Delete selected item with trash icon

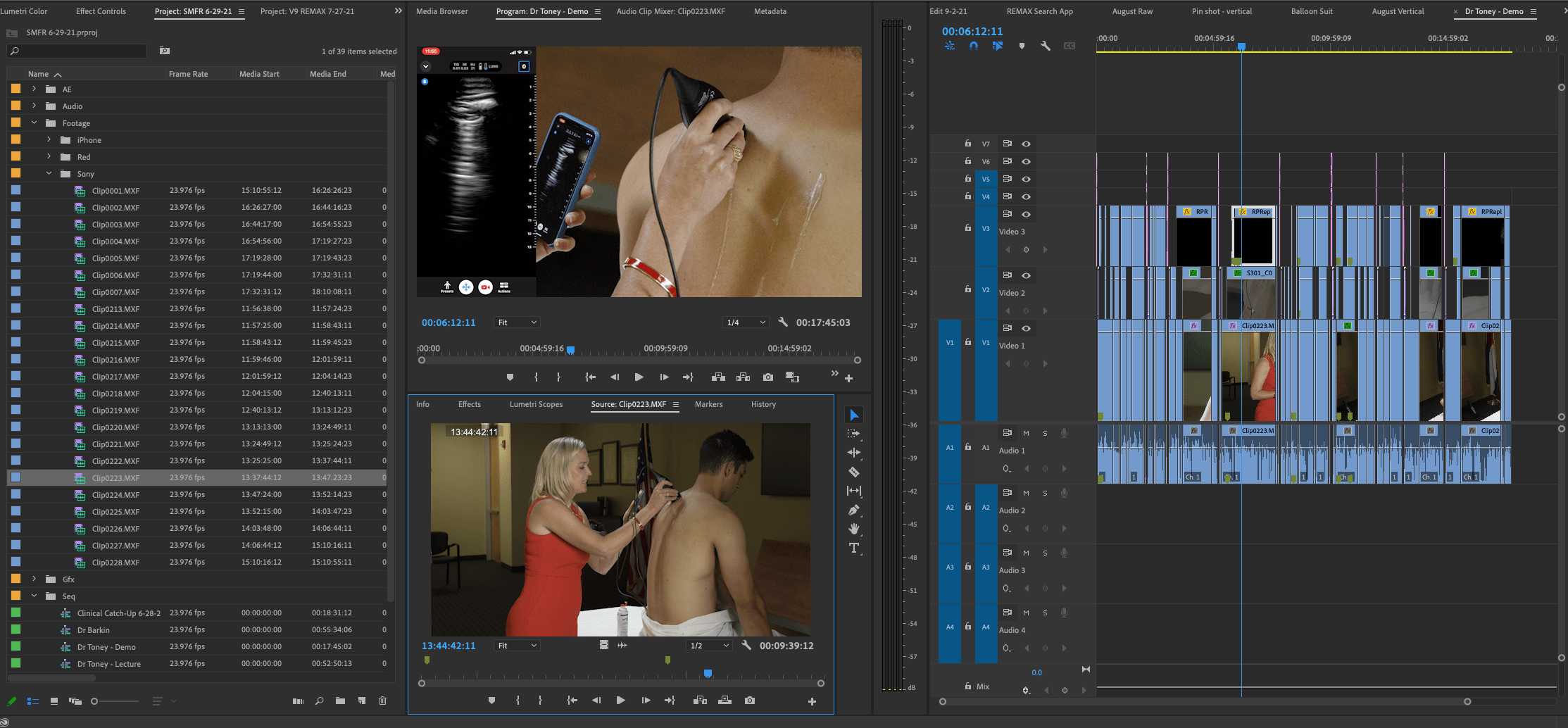pyautogui.click(x=382, y=701)
